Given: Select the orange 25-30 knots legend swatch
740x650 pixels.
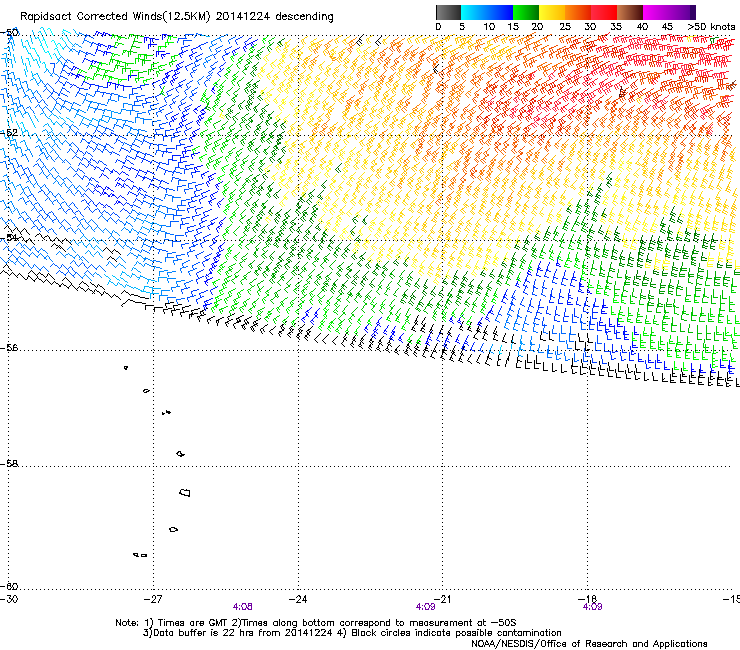Looking at the screenshot, I should (x=578, y=12).
